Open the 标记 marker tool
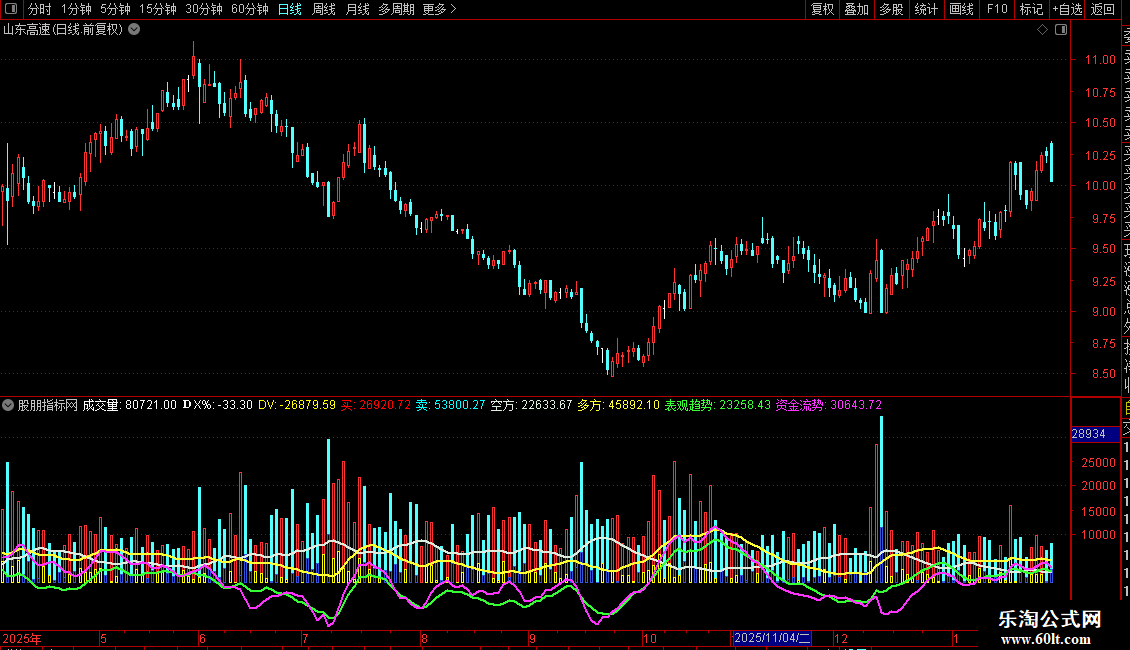1130x650 pixels. point(1031,10)
